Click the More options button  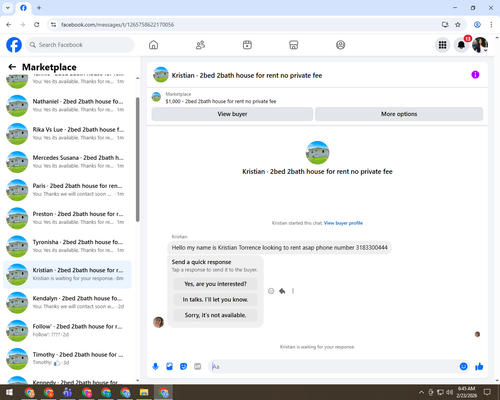(x=399, y=114)
